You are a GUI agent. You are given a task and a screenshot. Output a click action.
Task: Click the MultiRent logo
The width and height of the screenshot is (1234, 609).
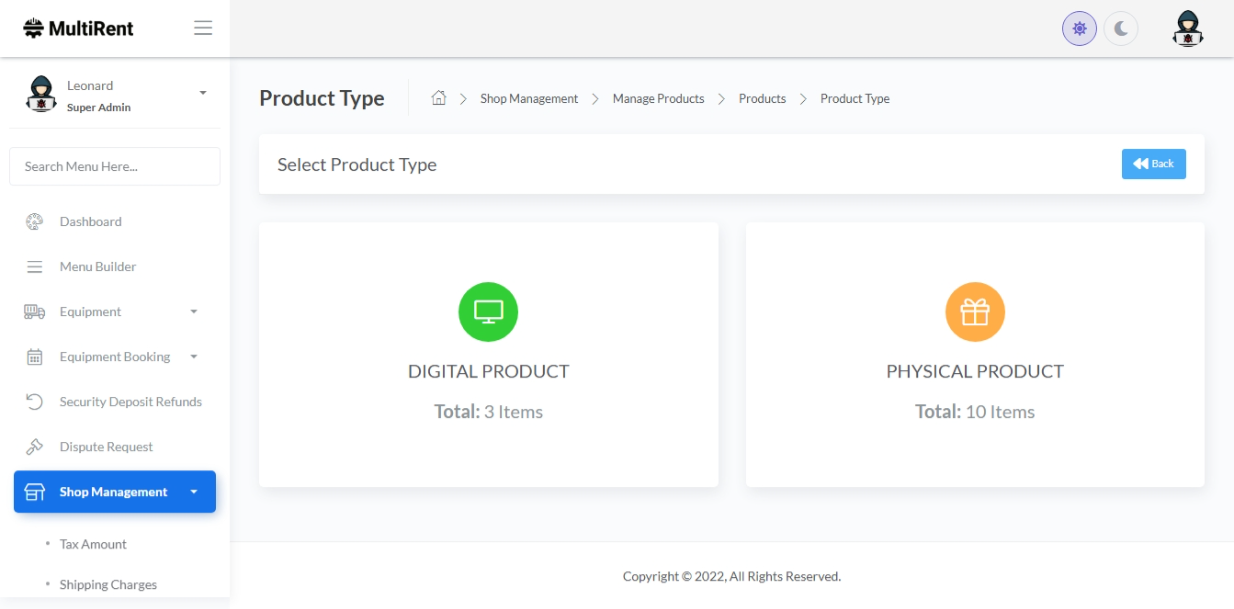pos(79,28)
